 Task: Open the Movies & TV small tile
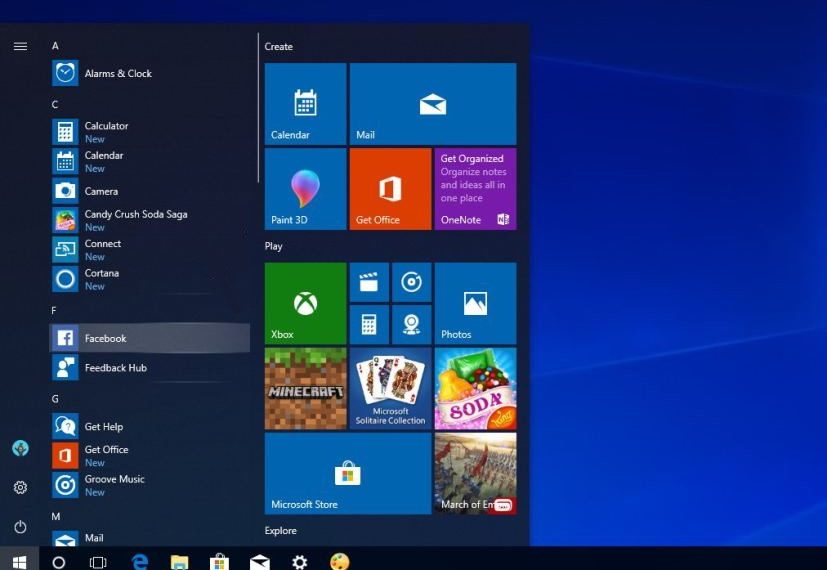pyautogui.click(x=369, y=282)
